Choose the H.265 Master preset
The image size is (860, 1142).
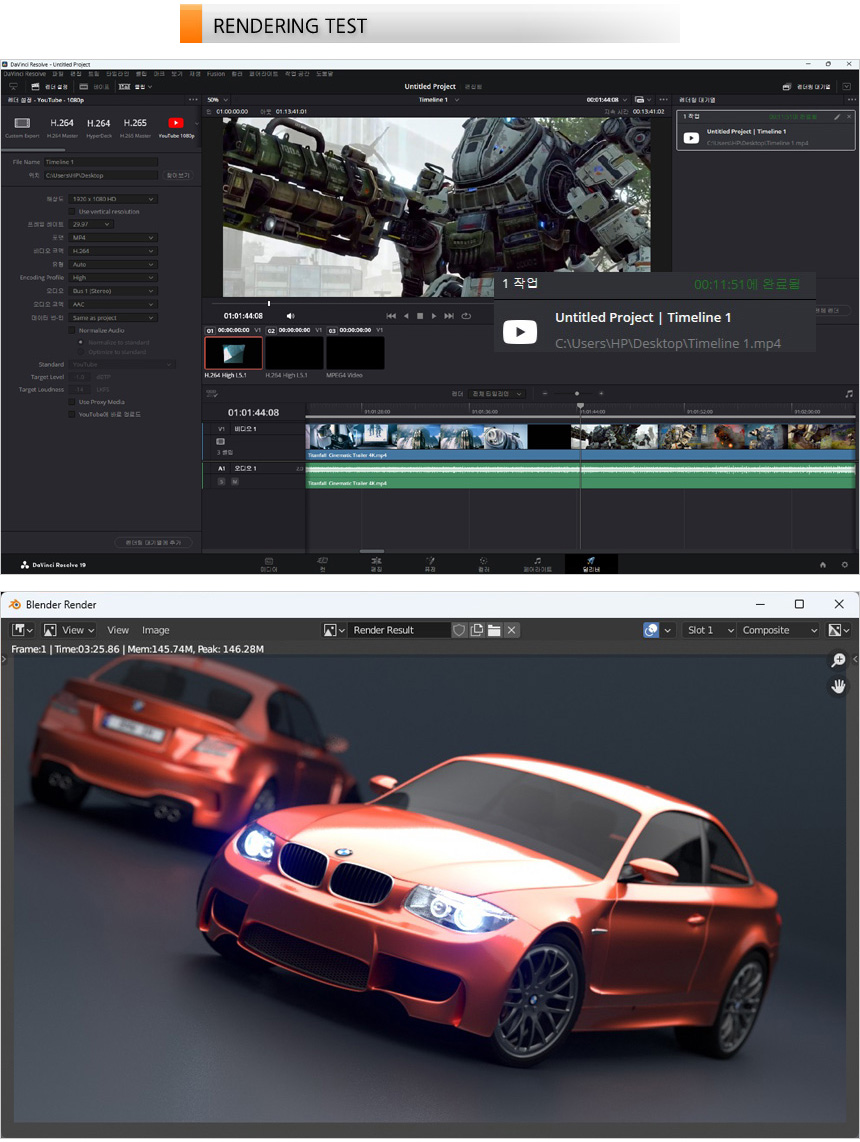coord(135,125)
